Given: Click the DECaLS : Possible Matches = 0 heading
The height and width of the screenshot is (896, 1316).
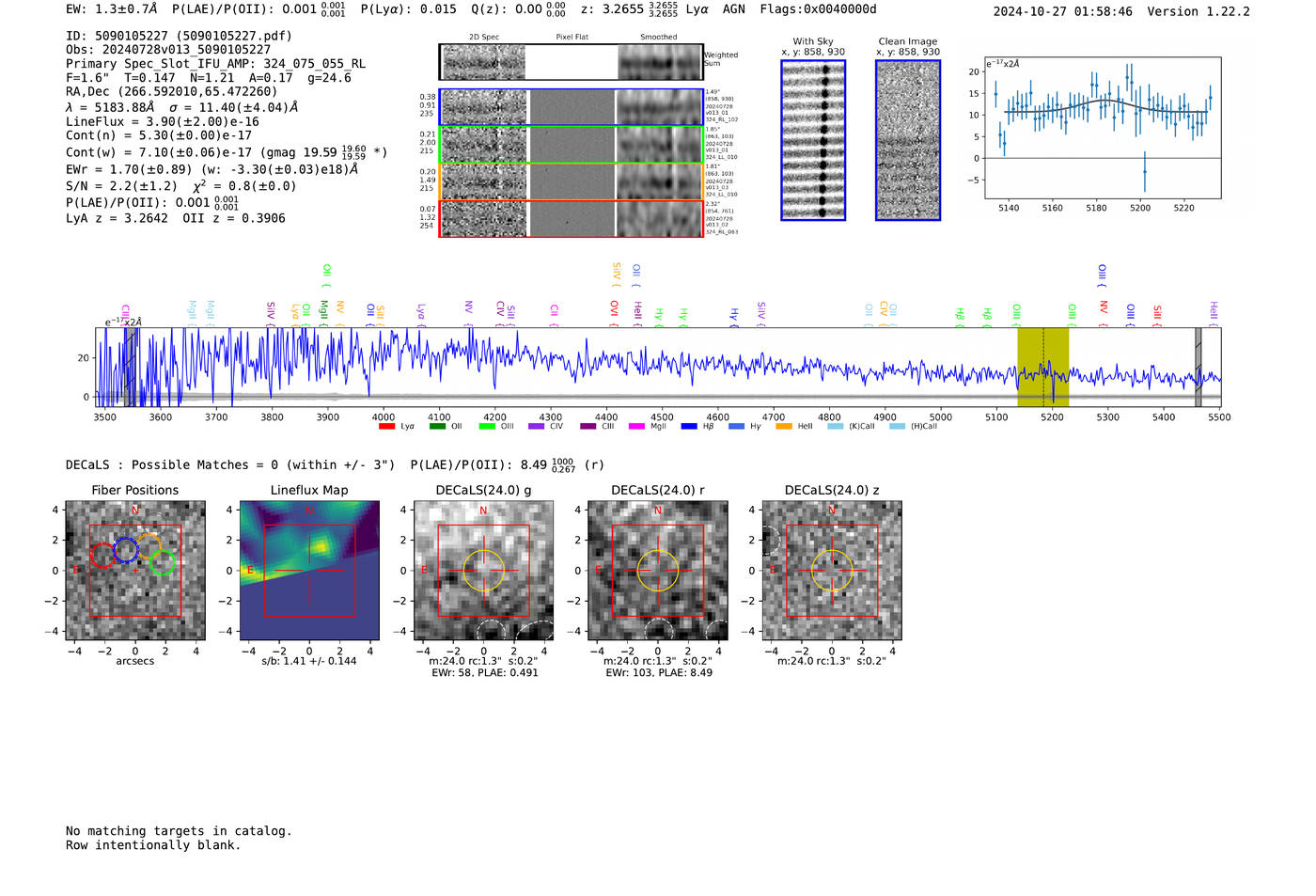Looking at the screenshot, I should [x=230, y=464].
